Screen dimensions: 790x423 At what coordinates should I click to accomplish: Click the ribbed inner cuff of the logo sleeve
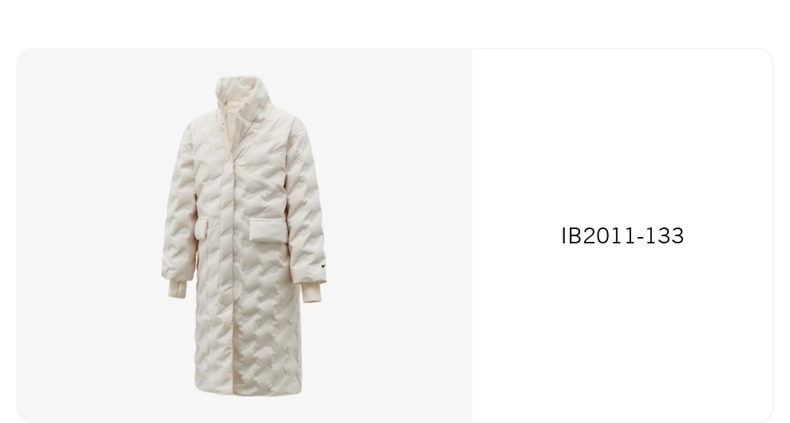[311, 292]
